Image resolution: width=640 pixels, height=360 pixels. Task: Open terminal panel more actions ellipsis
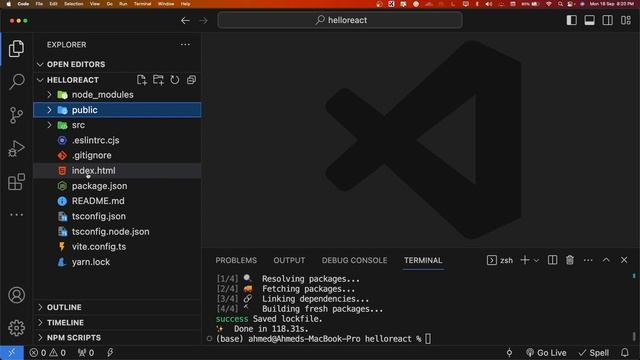588,260
